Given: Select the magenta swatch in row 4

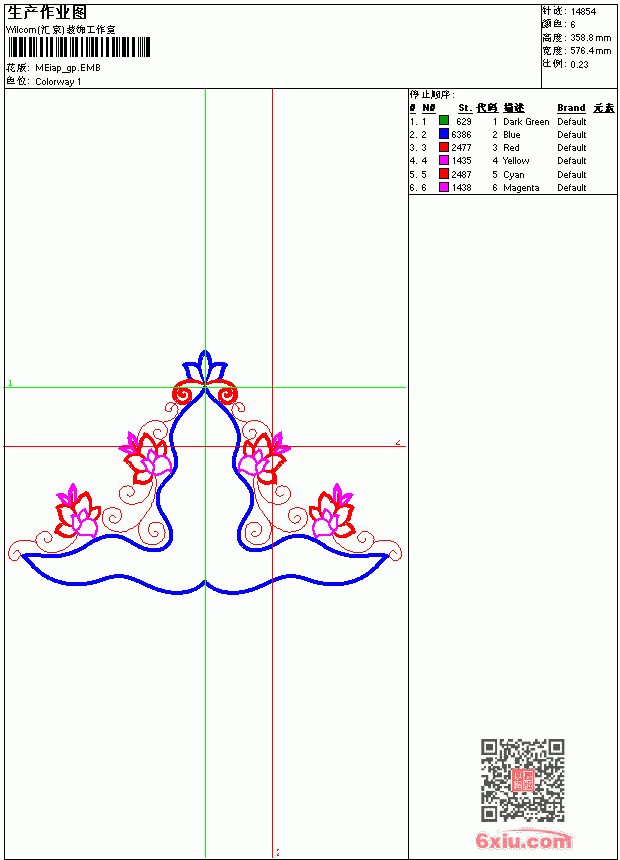Looking at the screenshot, I should coord(444,160).
